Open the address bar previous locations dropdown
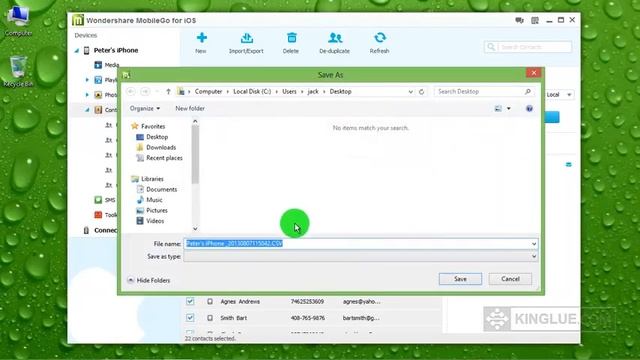The width and height of the screenshot is (640, 360). click(x=411, y=92)
